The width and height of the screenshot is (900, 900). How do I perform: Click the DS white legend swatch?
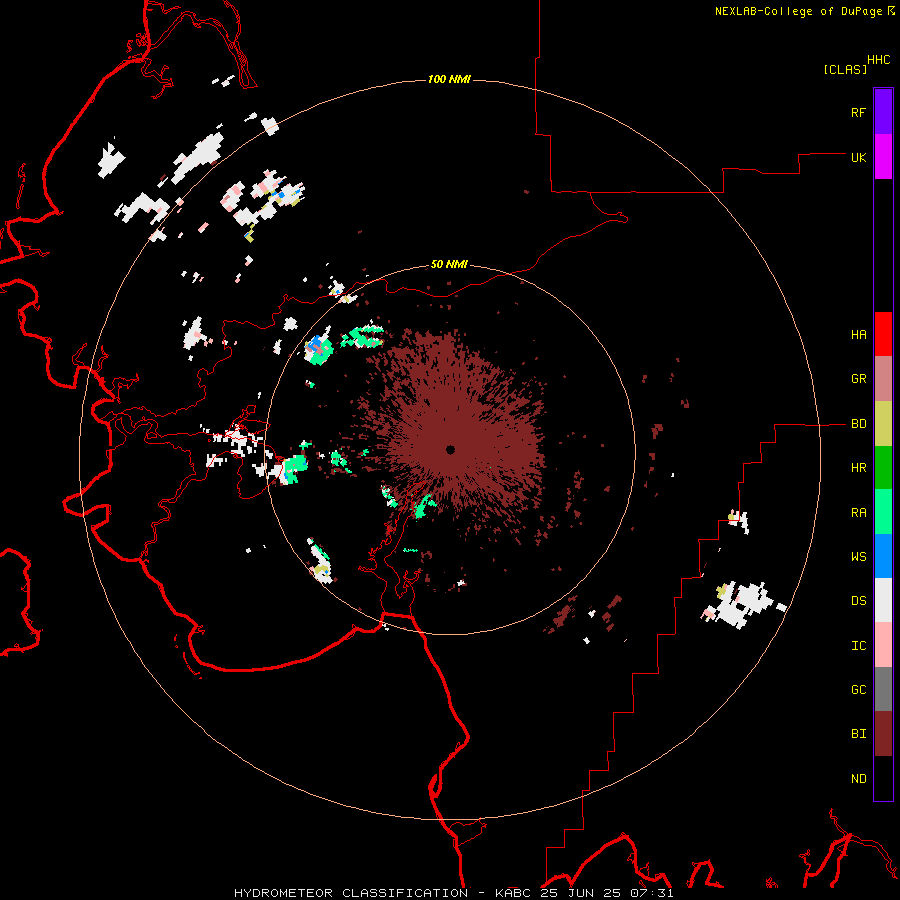coord(883,600)
